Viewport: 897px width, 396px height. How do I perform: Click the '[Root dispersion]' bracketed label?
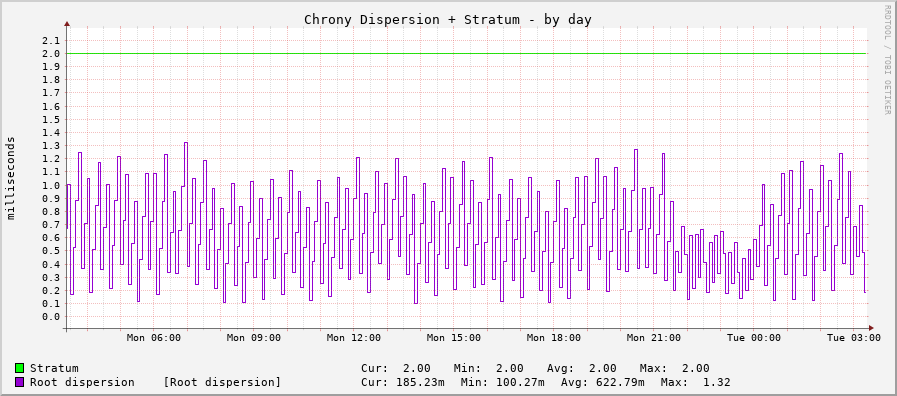222,382
